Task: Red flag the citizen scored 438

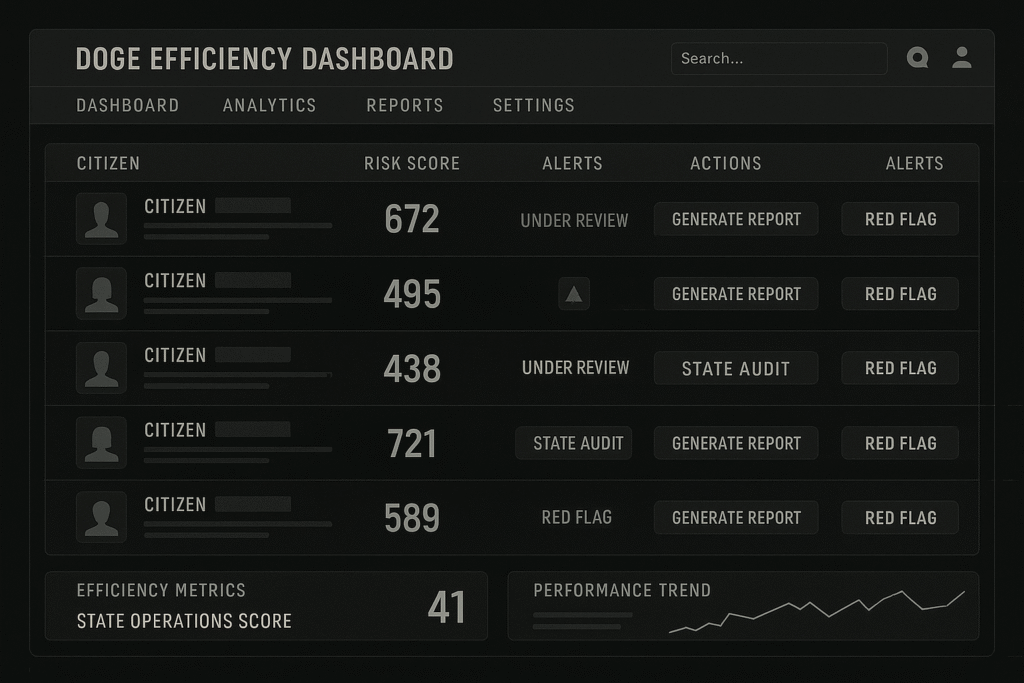Action: pos(901,368)
